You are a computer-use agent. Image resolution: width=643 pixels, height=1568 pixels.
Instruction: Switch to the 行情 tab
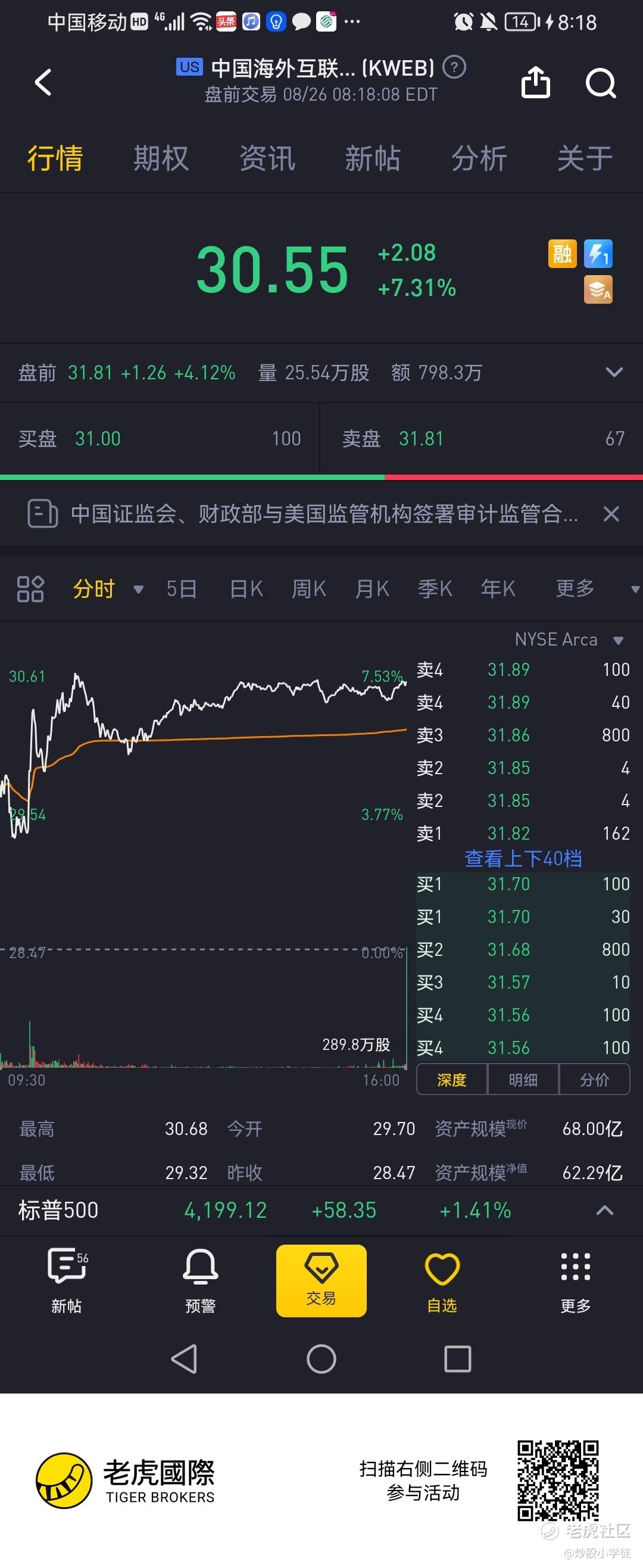pyautogui.click(x=55, y=158)
